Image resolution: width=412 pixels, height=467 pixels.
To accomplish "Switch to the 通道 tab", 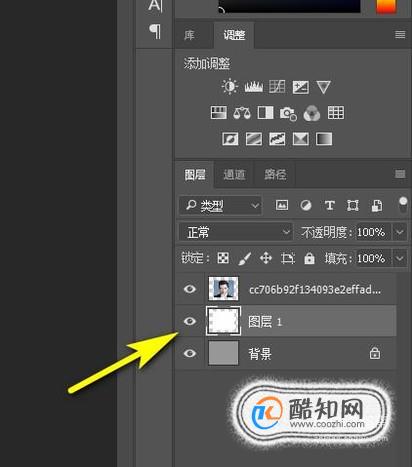I will (x=234, y=175).
